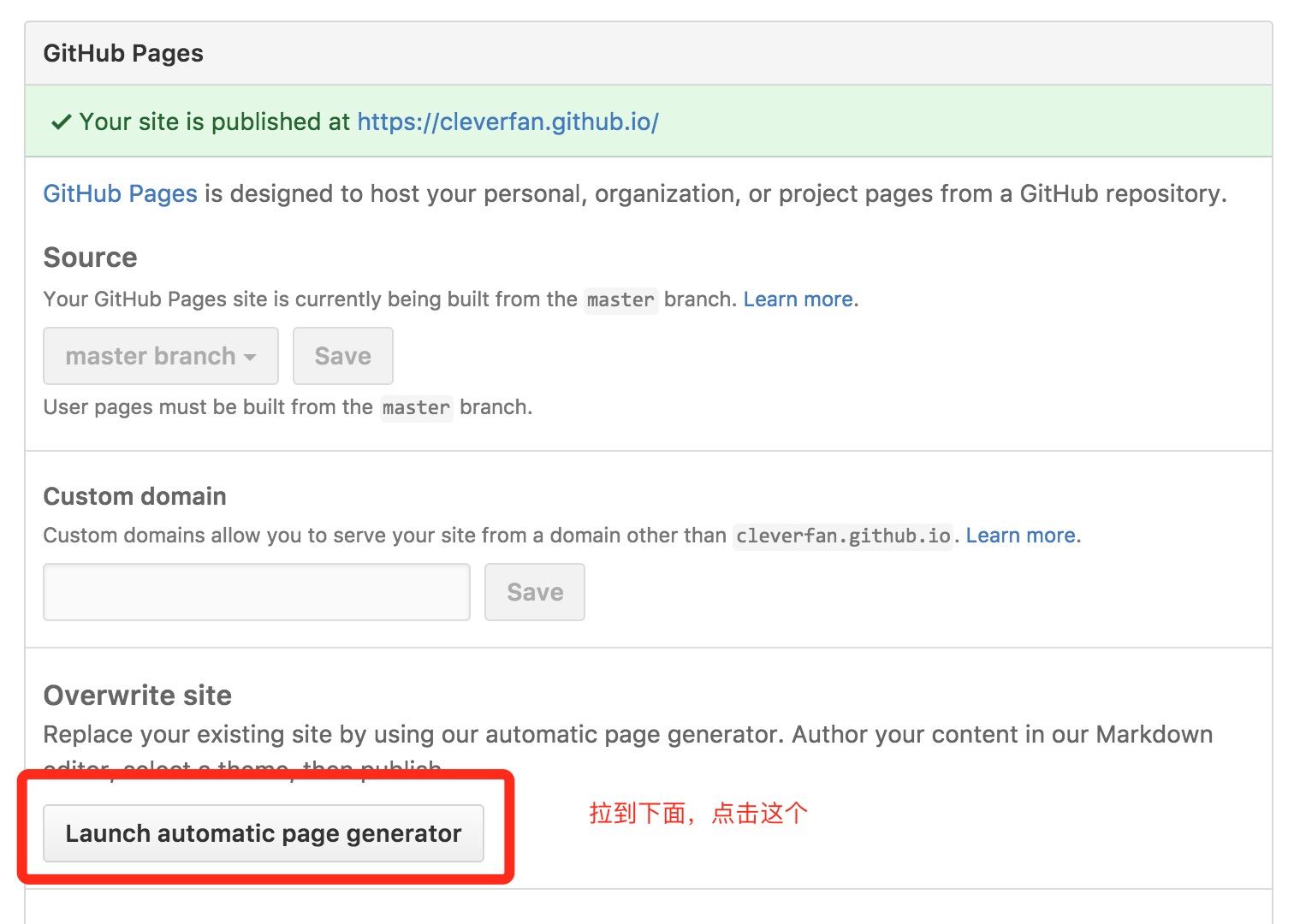
Task: Select the Custom domain heading
Action: pyautogui.click(x=134, y=496)
